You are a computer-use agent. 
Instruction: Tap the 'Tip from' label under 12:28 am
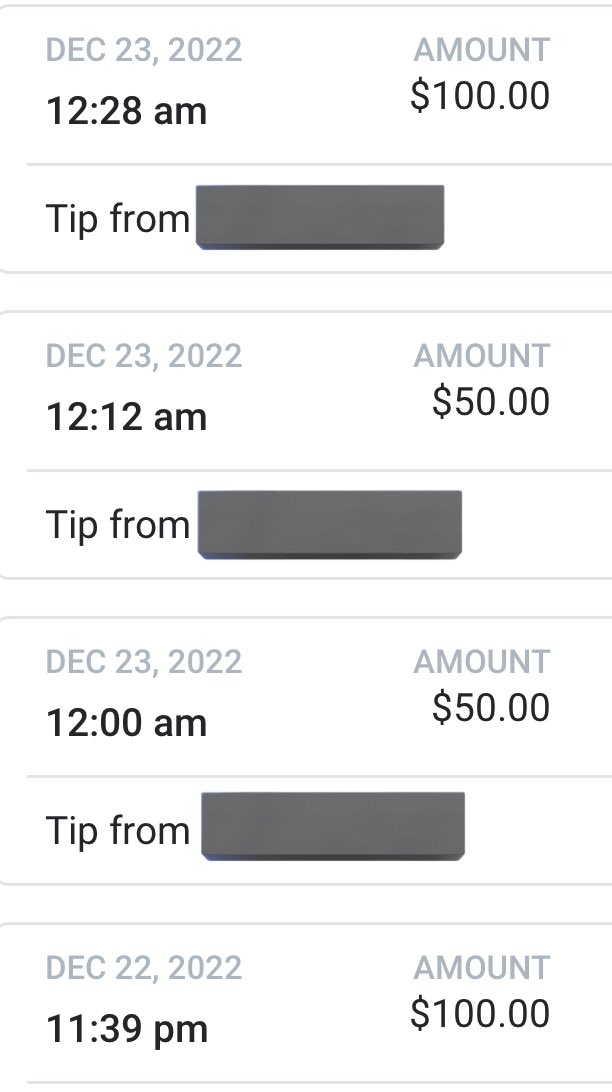(x=118, y=219)
